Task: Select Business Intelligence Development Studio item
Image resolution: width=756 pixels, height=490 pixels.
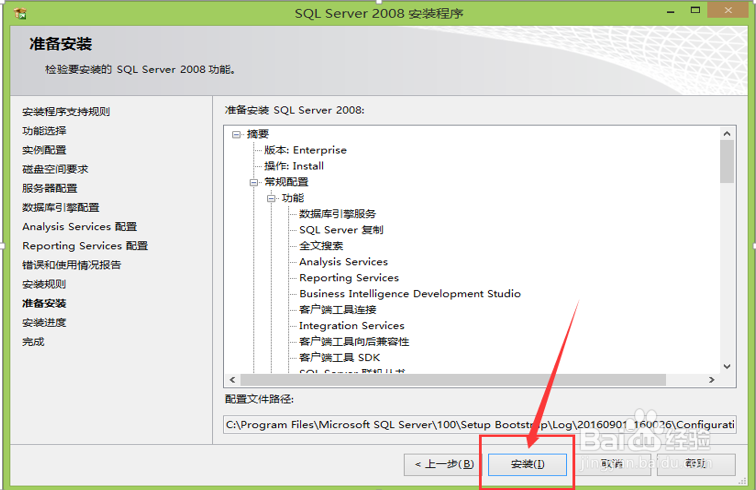Action: pos(410,293)
